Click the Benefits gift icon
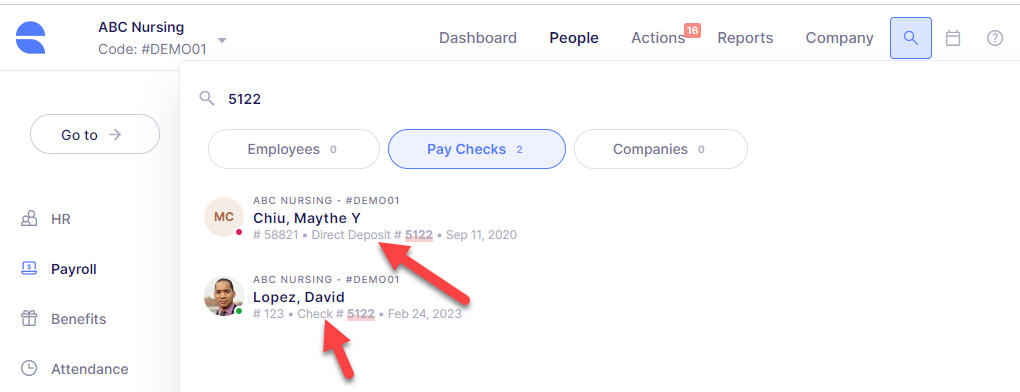 29,319
